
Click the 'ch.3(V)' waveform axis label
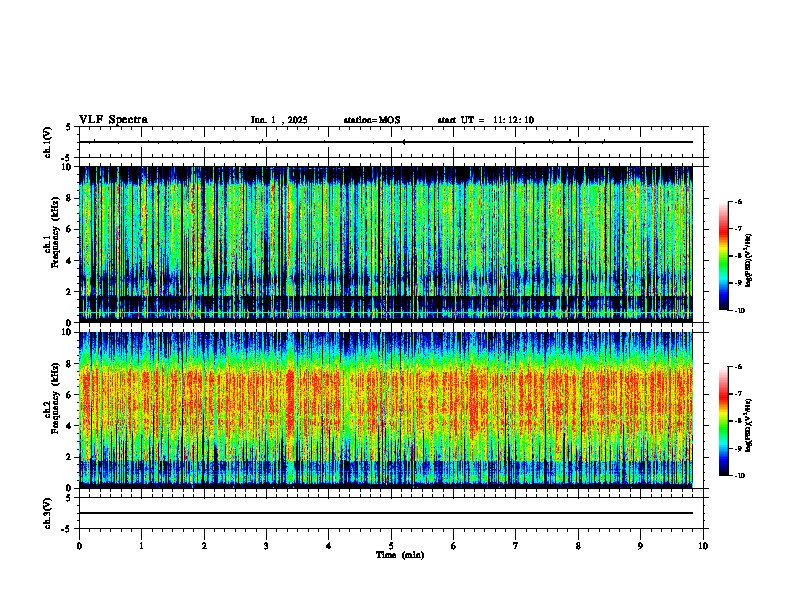pos(48,513)
